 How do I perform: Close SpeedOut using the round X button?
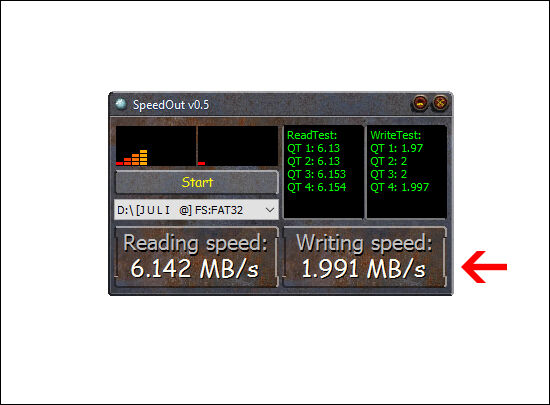[x=440, y=103]
